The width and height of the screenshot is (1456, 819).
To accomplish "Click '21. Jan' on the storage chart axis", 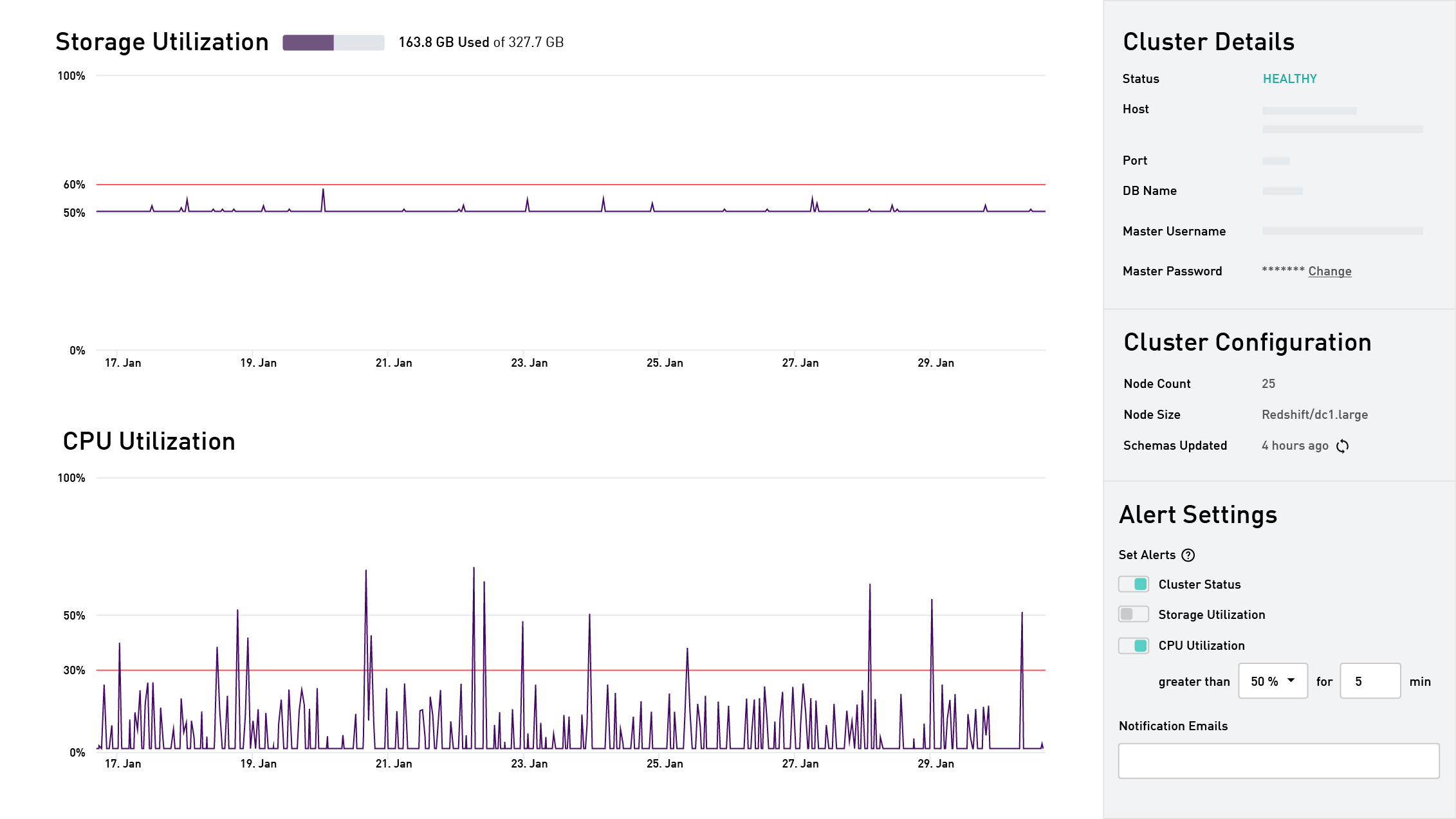I will pos(394,363).
